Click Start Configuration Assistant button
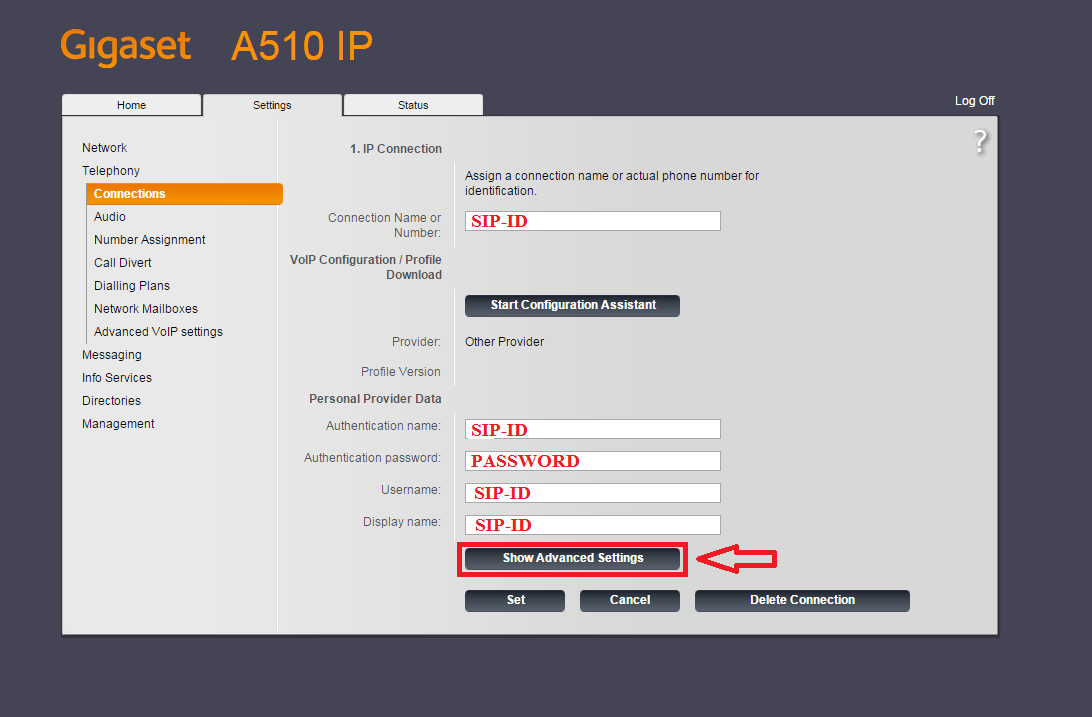This screenshot has width=1092, height=717. (x=572, y=305)
